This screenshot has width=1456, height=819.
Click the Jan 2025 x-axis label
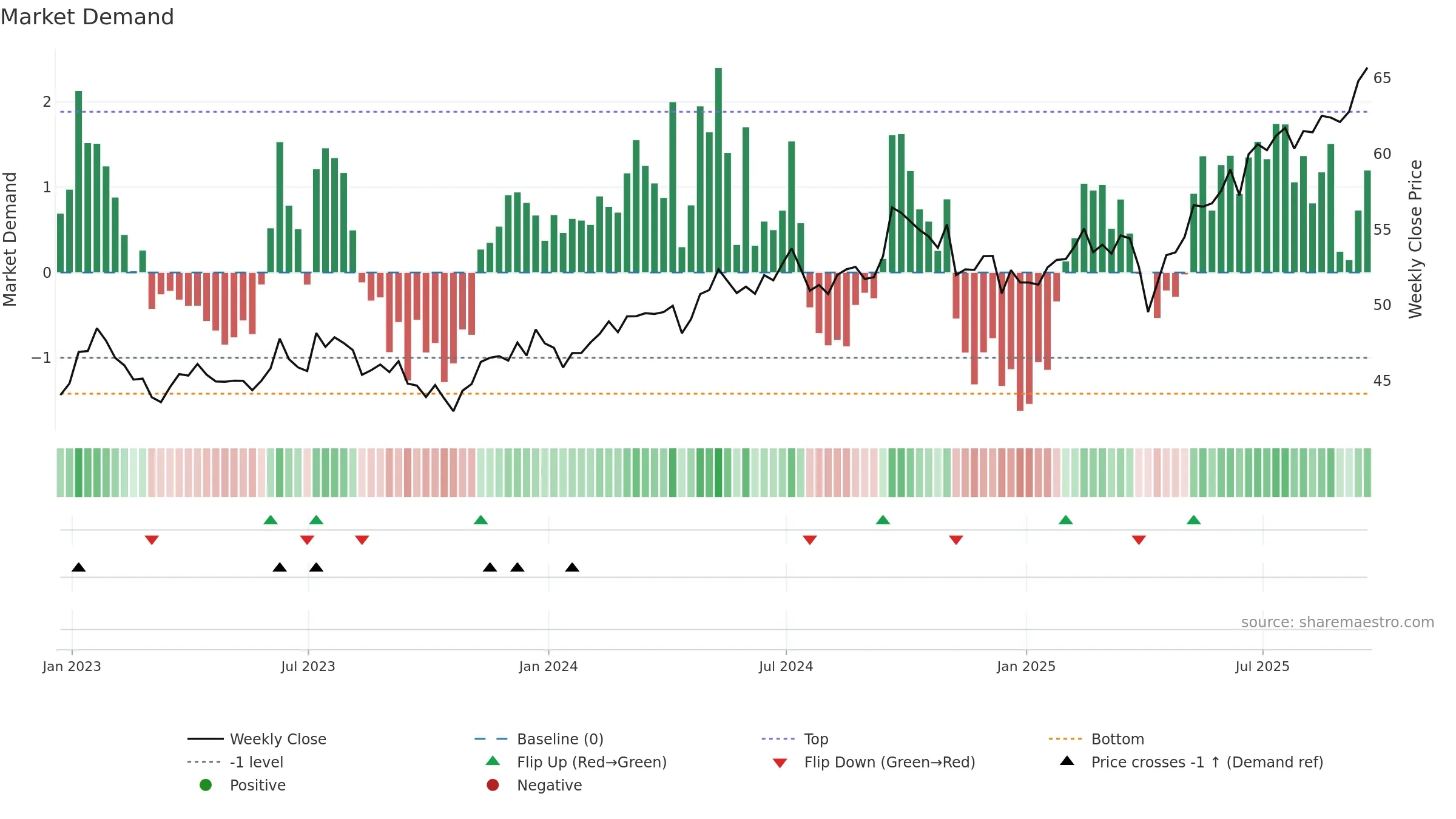pyautogui.click(x=1026, y=666)
